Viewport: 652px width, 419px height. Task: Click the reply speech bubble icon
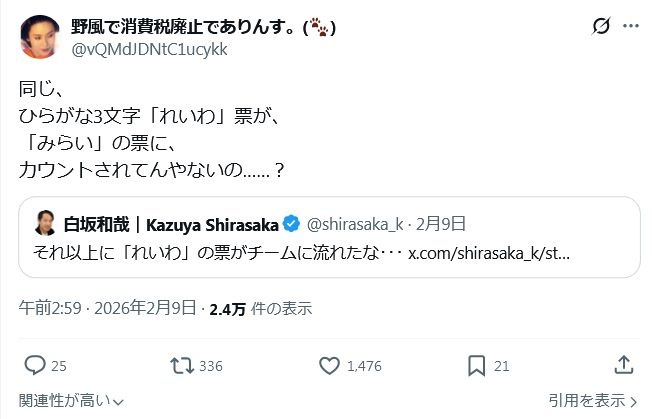(35, 366)
